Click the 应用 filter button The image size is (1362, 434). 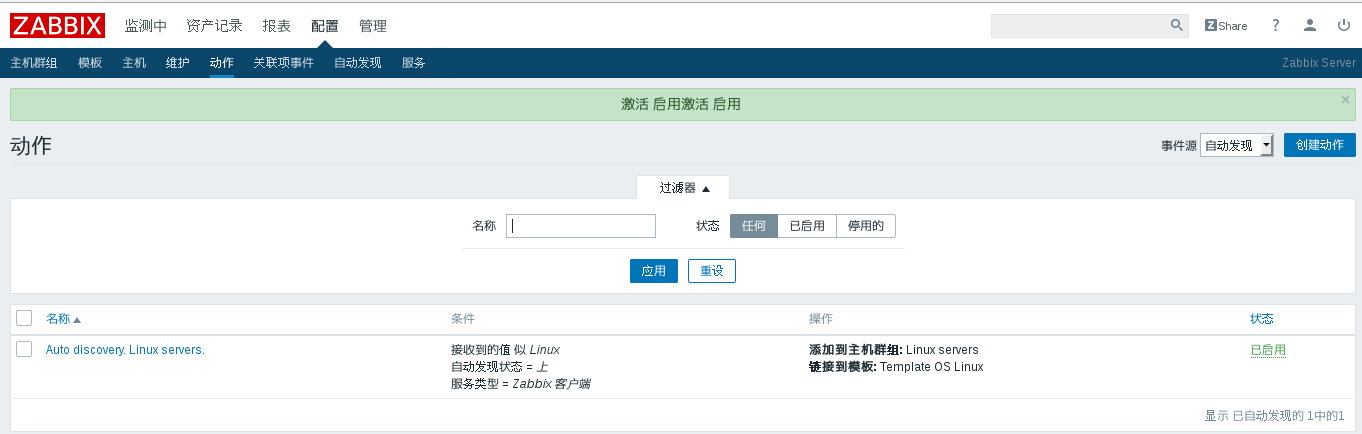[654, 271]
